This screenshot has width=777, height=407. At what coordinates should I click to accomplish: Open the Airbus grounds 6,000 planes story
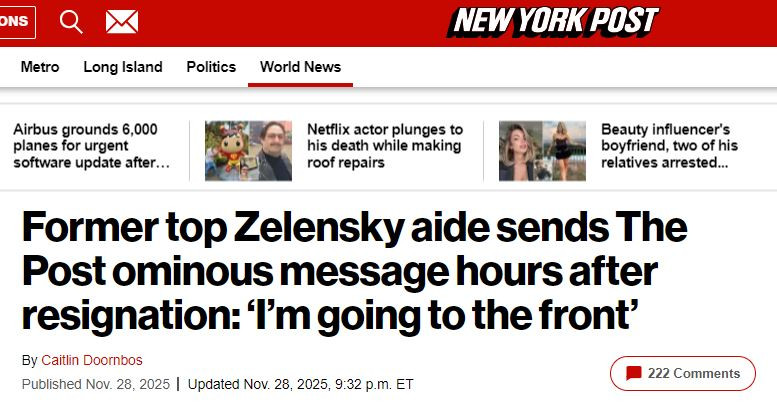pos(86,146)
